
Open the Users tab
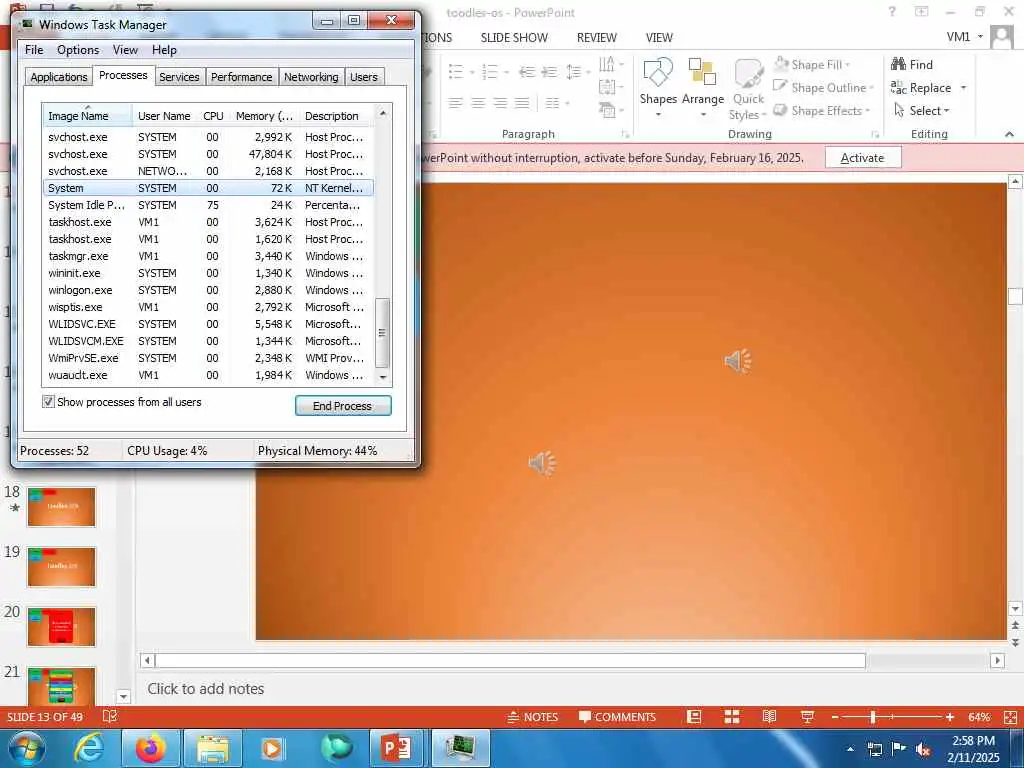364,77
